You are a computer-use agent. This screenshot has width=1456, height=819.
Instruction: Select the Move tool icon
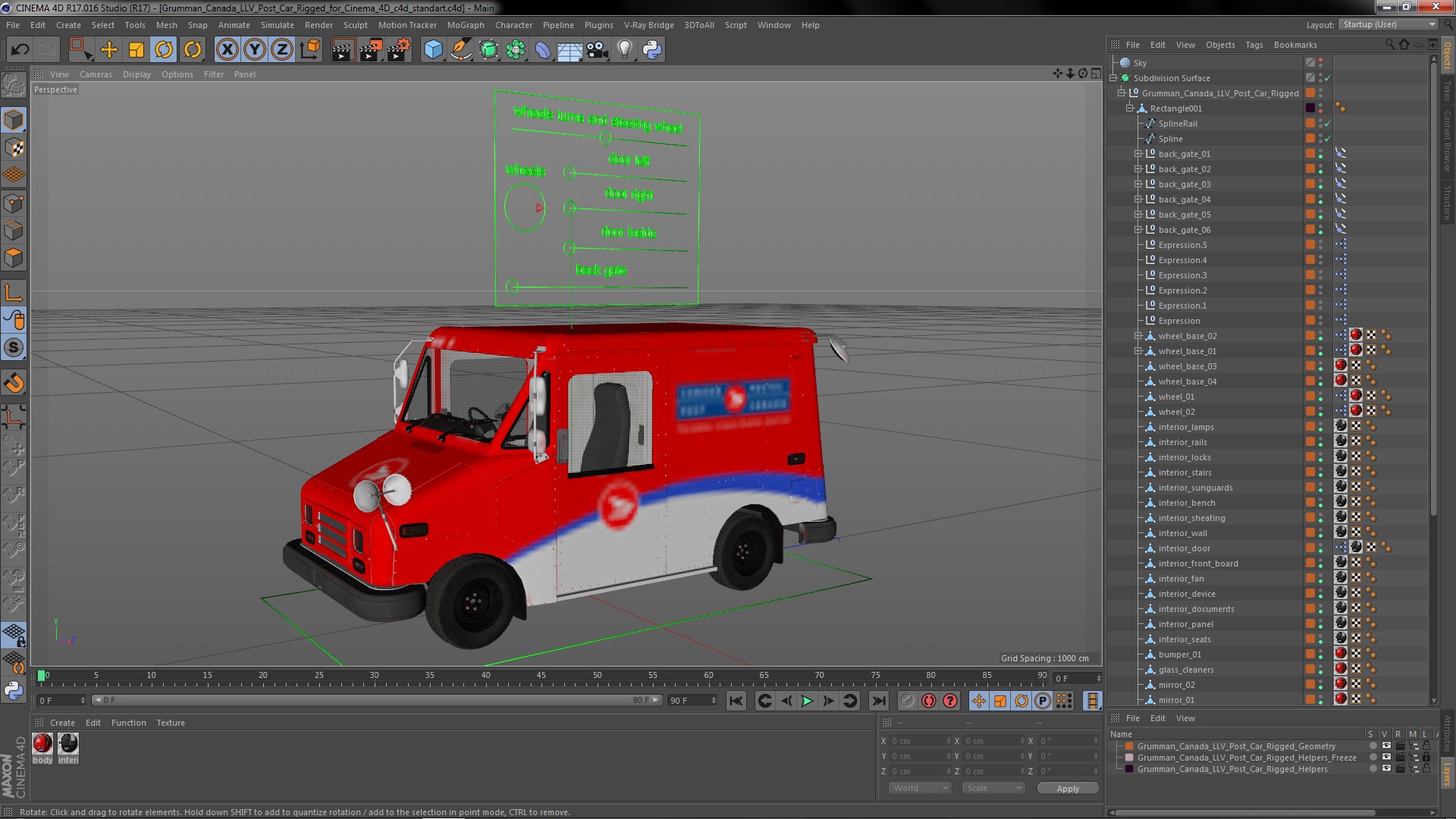[x=108, y=50]
